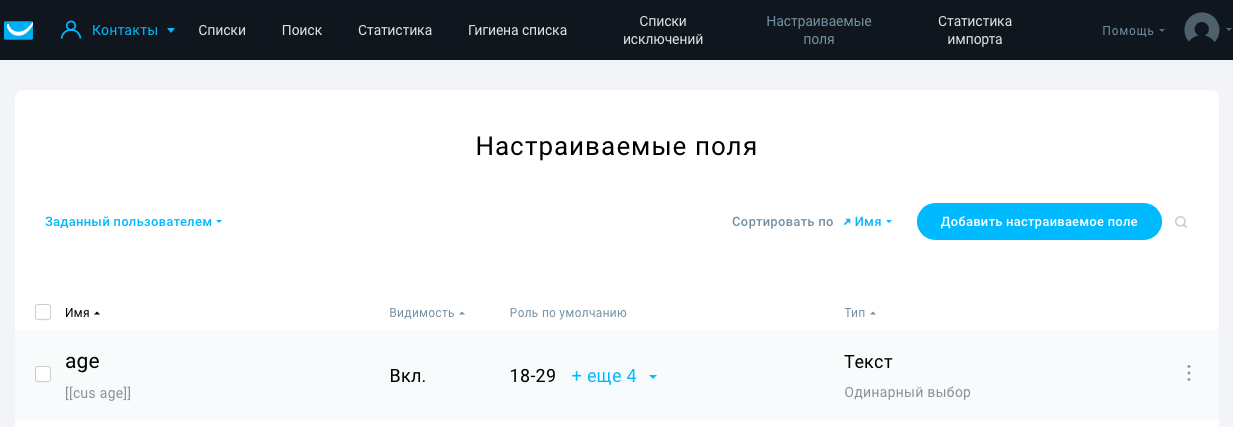Switch to Статистика tab
The height and width of the screenshot is (427, 1233).
(395, 30)
